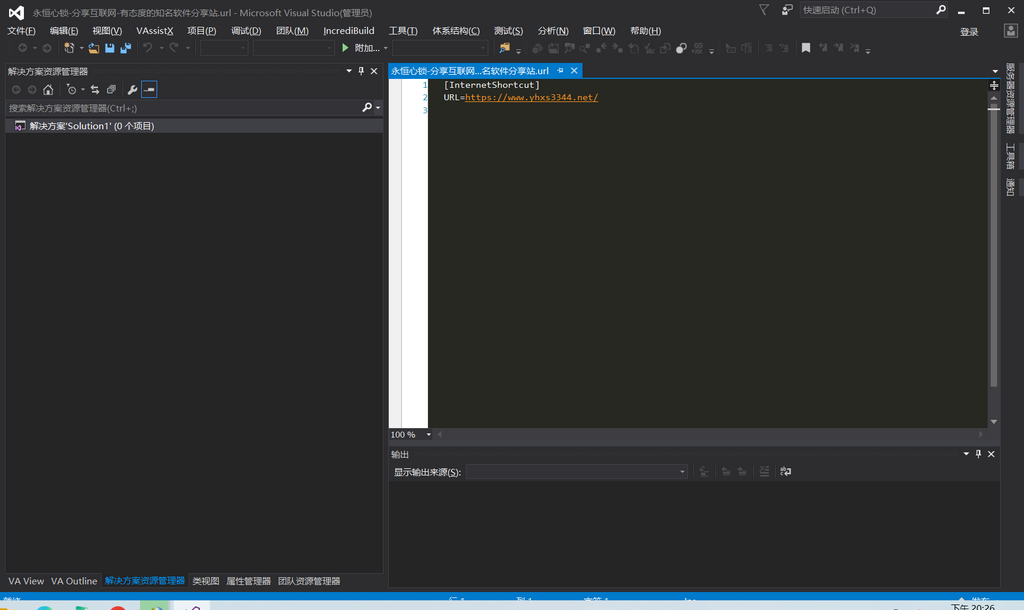Expand the open documents list dropdown
Screen dimensions: 1024x610
(995, 71)
